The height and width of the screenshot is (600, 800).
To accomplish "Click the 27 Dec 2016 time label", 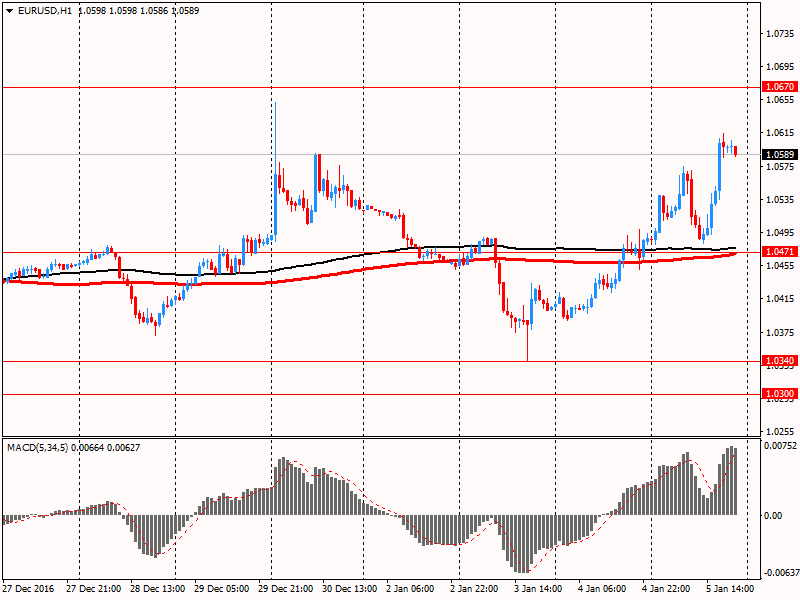I will click(29, 588).
